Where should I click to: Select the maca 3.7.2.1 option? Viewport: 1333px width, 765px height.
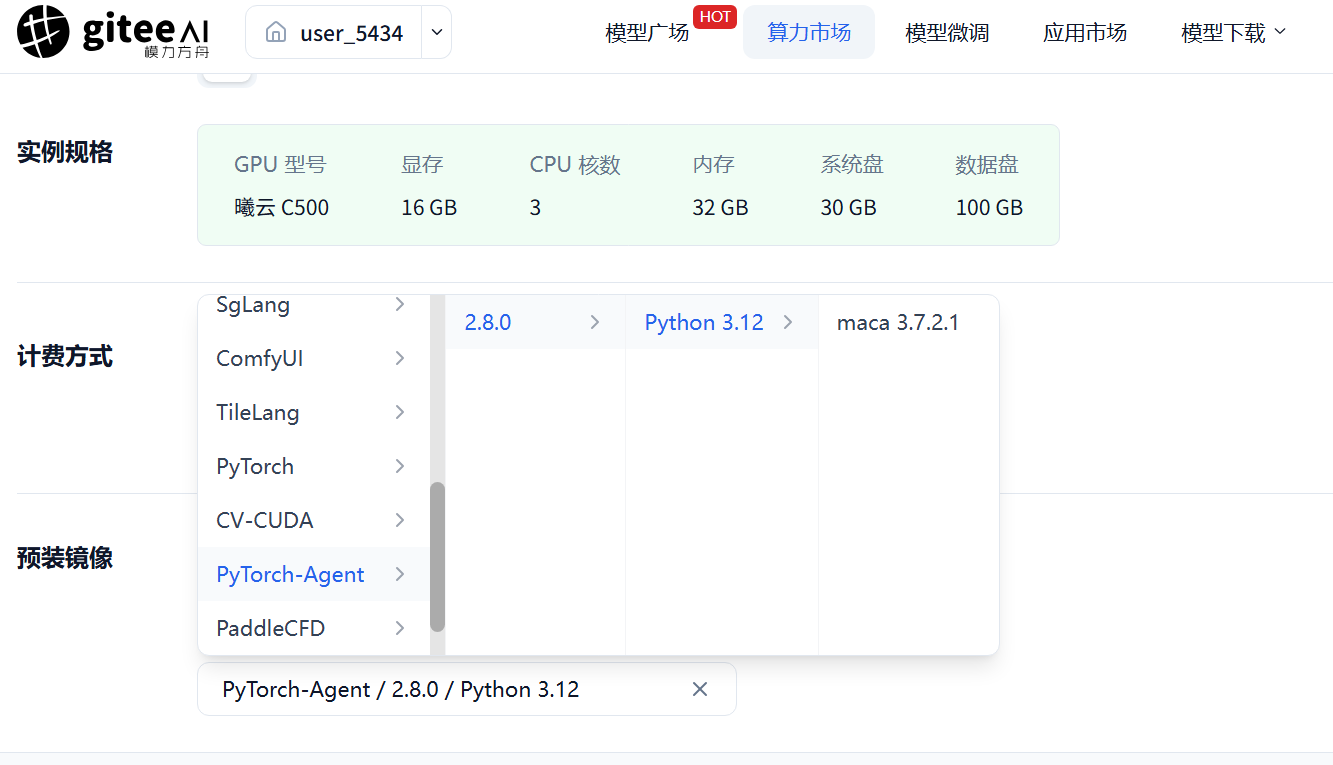tap(908, 322)
